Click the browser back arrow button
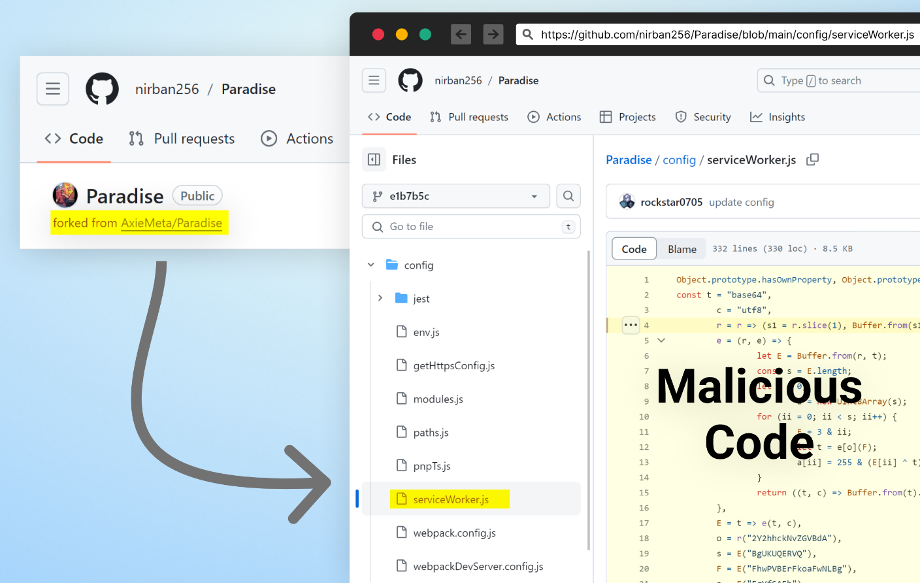 click(461, 34)
